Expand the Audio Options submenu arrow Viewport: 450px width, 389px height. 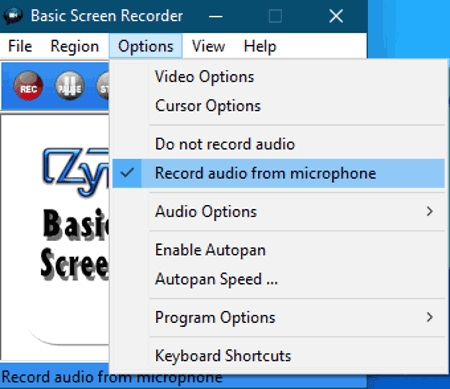tap(430, 211)
